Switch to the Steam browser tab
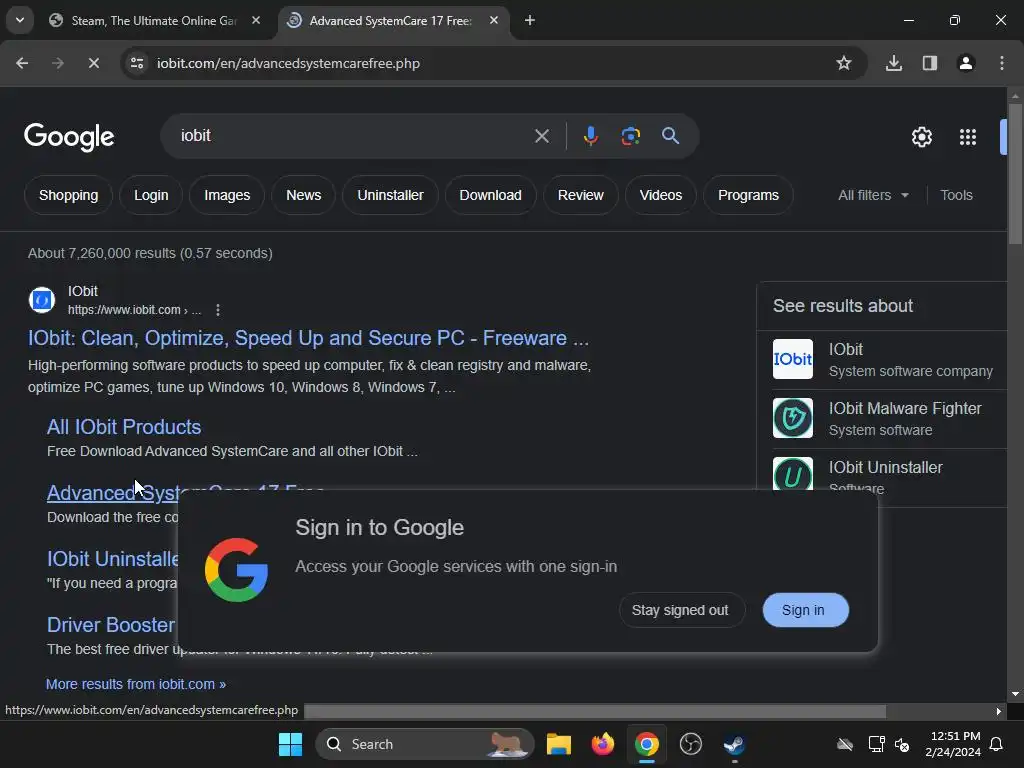This screenshot has width=1024, height=768. pyautogui.click(x=153, y=20)
